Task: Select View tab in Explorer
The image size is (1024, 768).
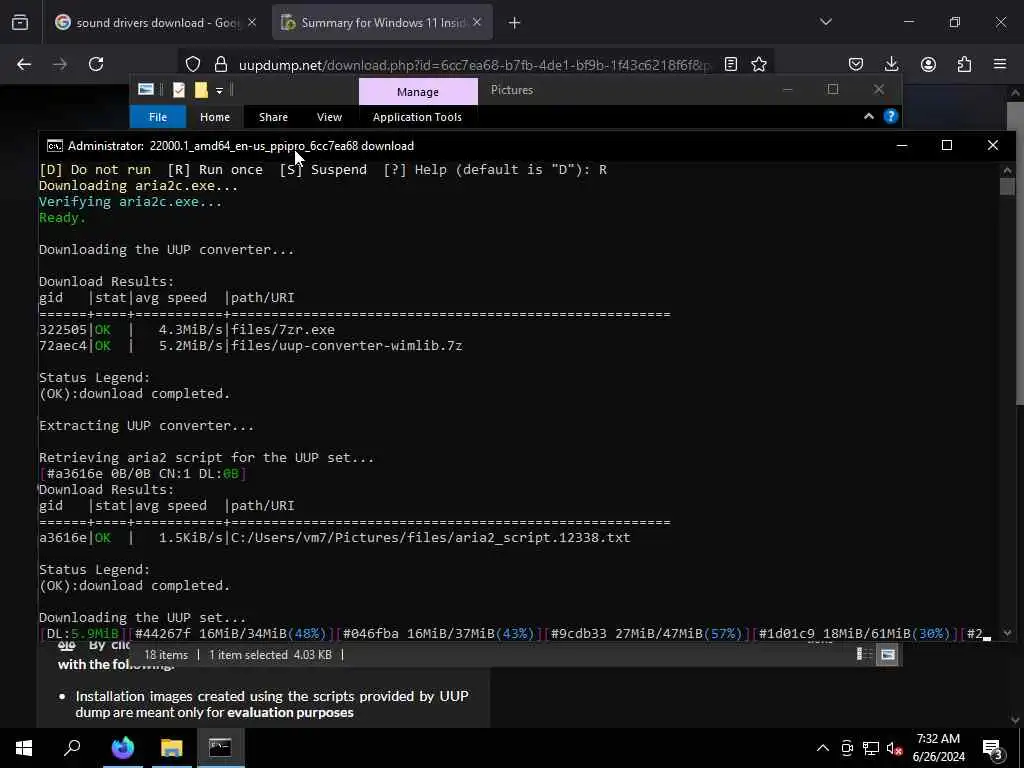Action: (329, 117)
